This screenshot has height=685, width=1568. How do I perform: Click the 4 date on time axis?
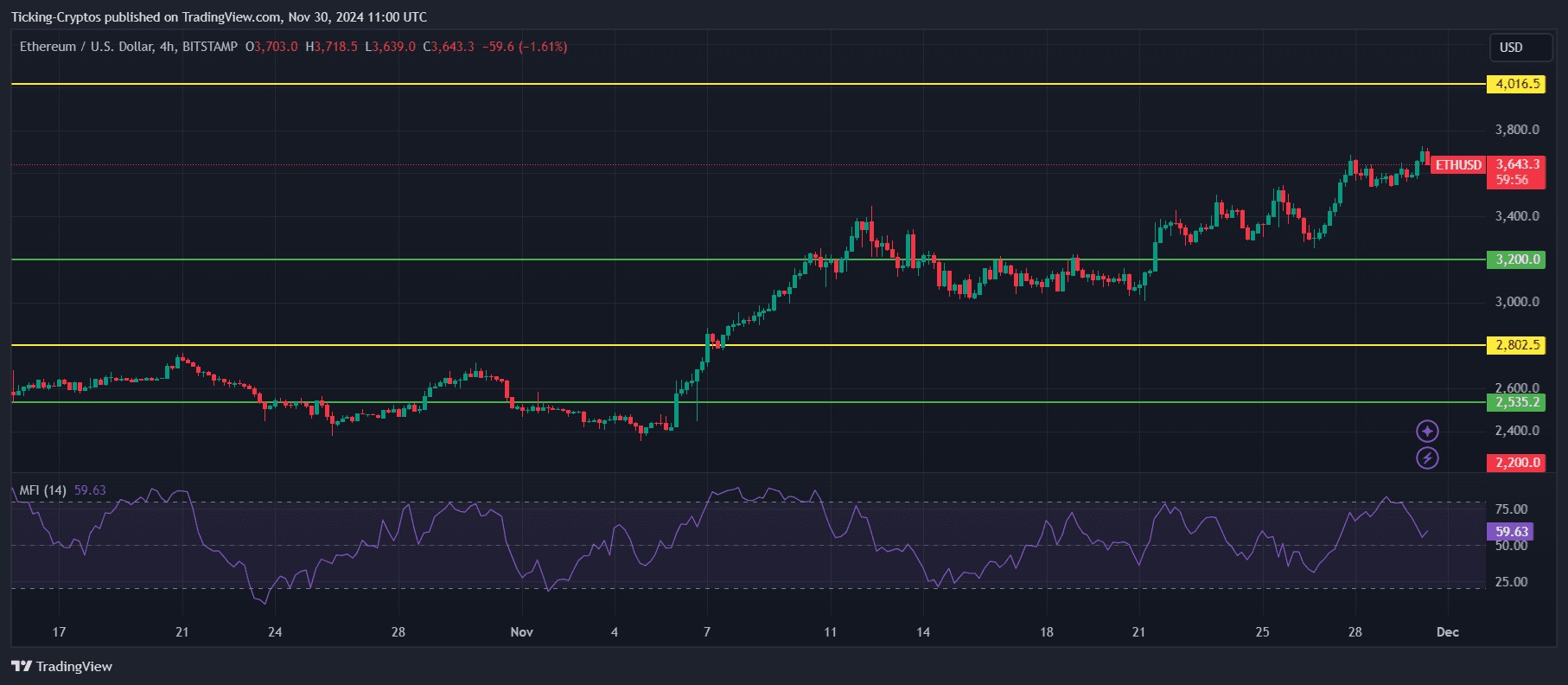[x=615, y=632]
